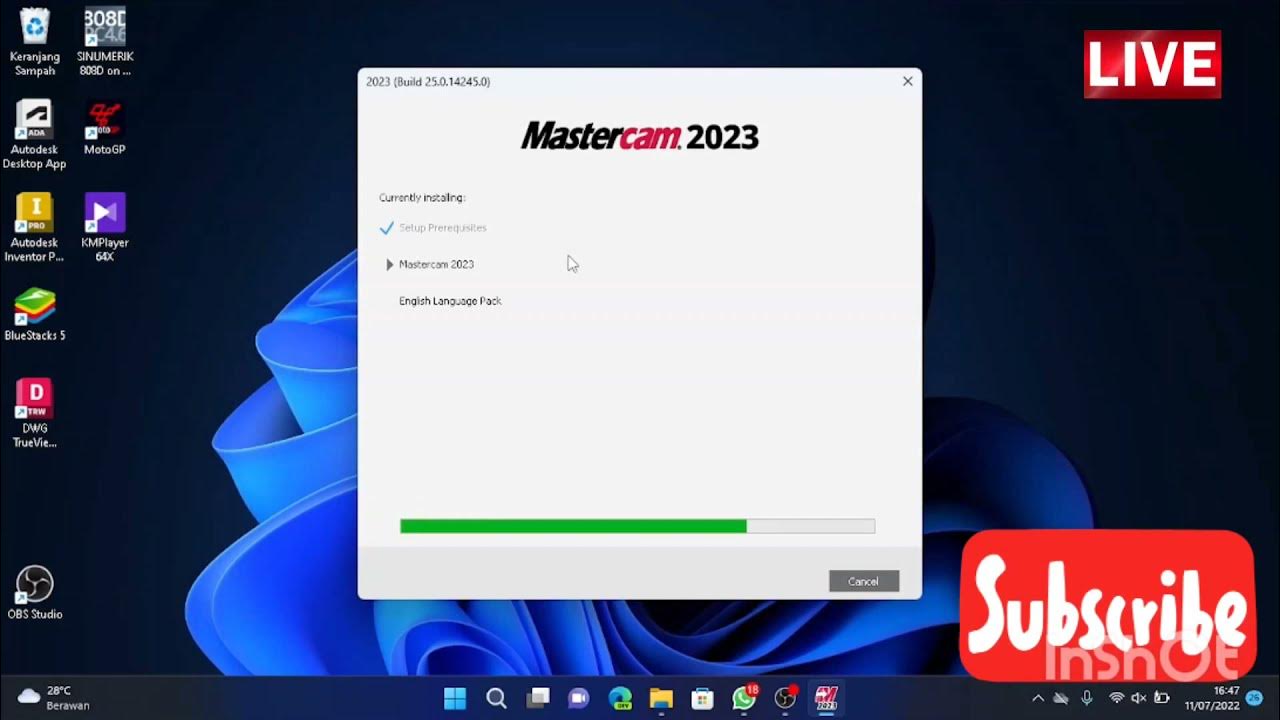
Task: Switch to OBS Studio taskbar icon
Action: 785,697
